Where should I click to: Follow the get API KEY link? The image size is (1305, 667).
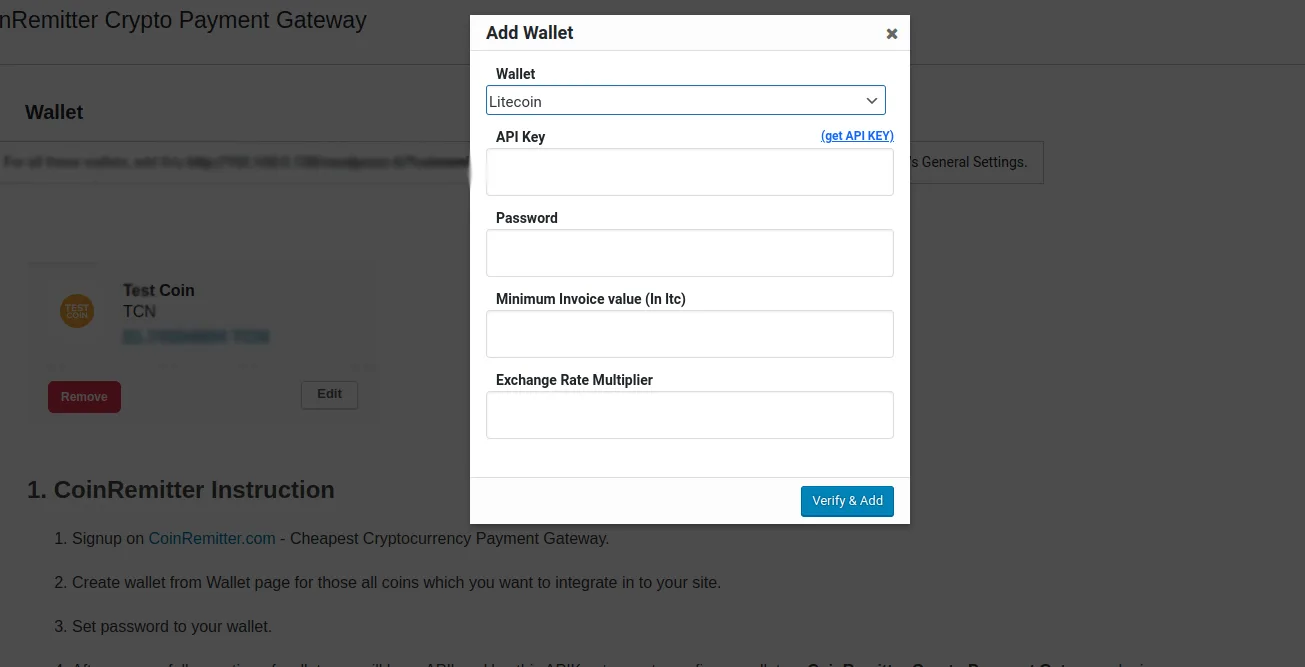coord(857,136)
